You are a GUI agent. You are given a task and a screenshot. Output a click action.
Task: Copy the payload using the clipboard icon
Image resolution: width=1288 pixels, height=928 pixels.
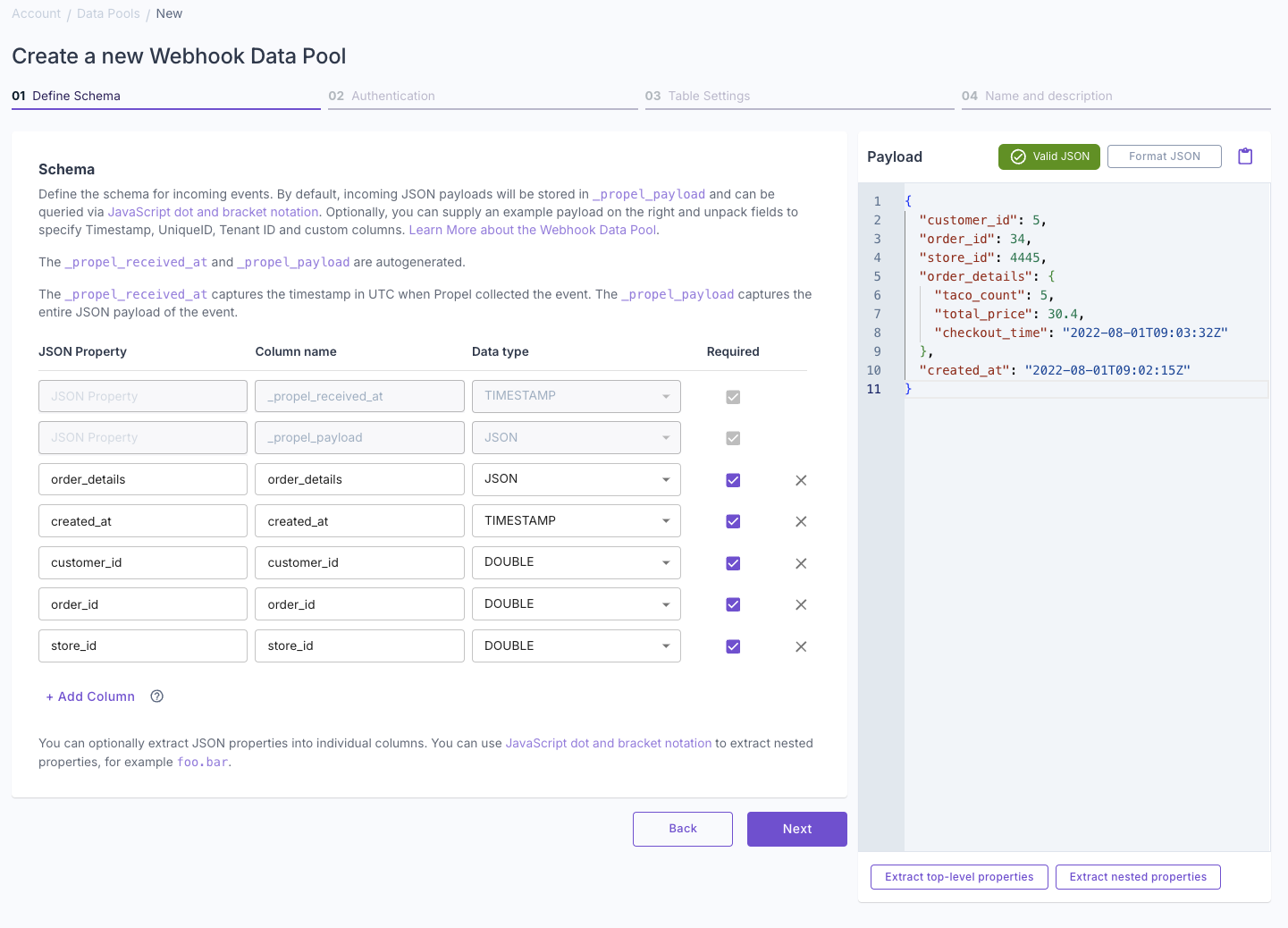(x=1245, y=156)
